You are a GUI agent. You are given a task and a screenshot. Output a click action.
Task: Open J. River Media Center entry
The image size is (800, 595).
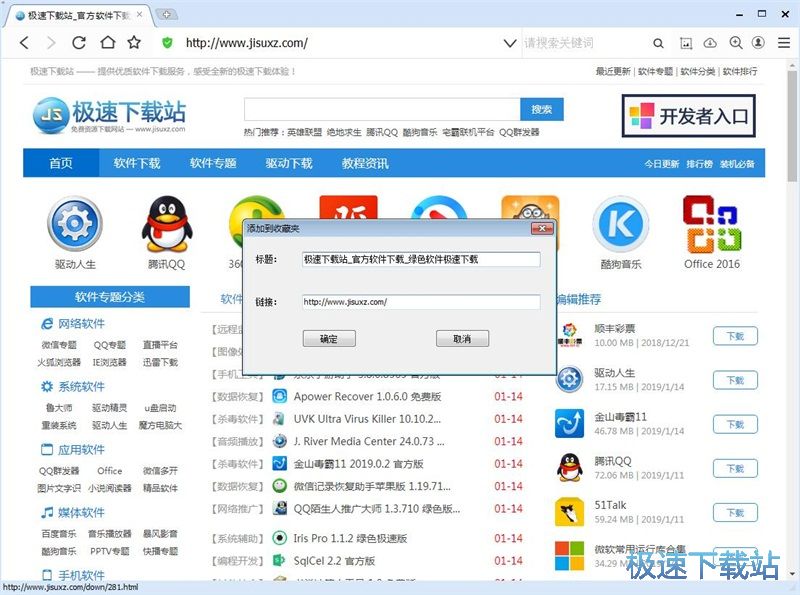click(x=369, y=441)
